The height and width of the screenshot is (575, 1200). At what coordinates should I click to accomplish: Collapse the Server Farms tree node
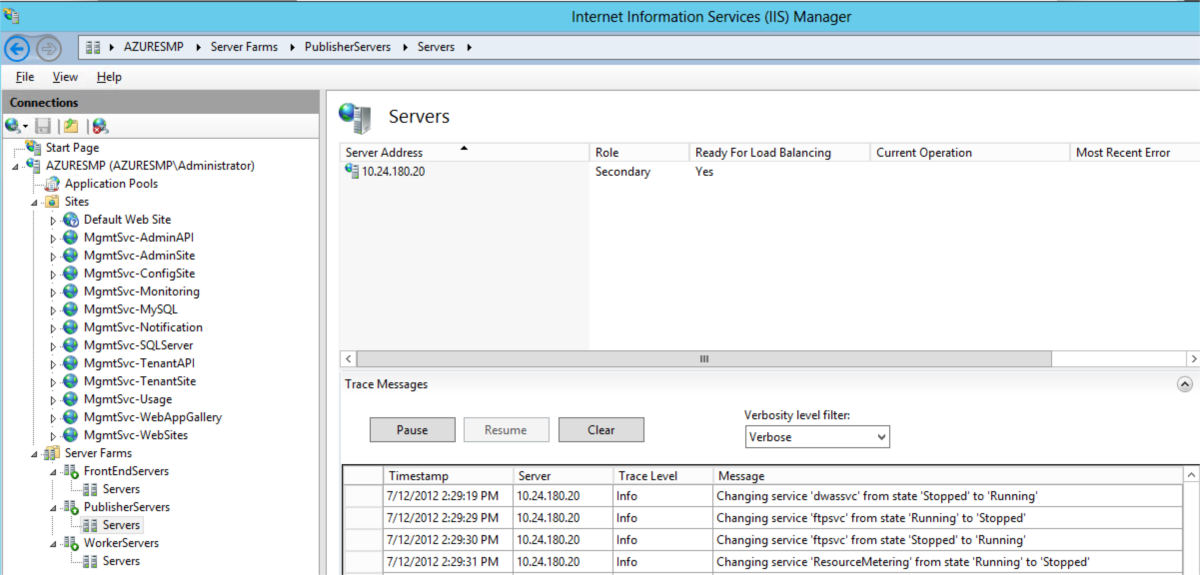click(35, 454)
